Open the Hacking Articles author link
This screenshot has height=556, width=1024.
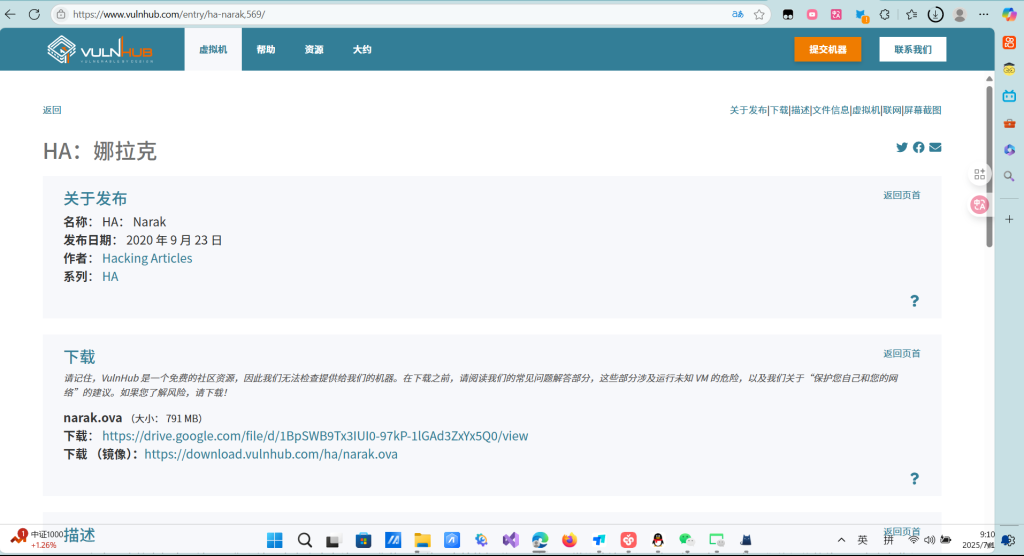(x=147, y=258)
